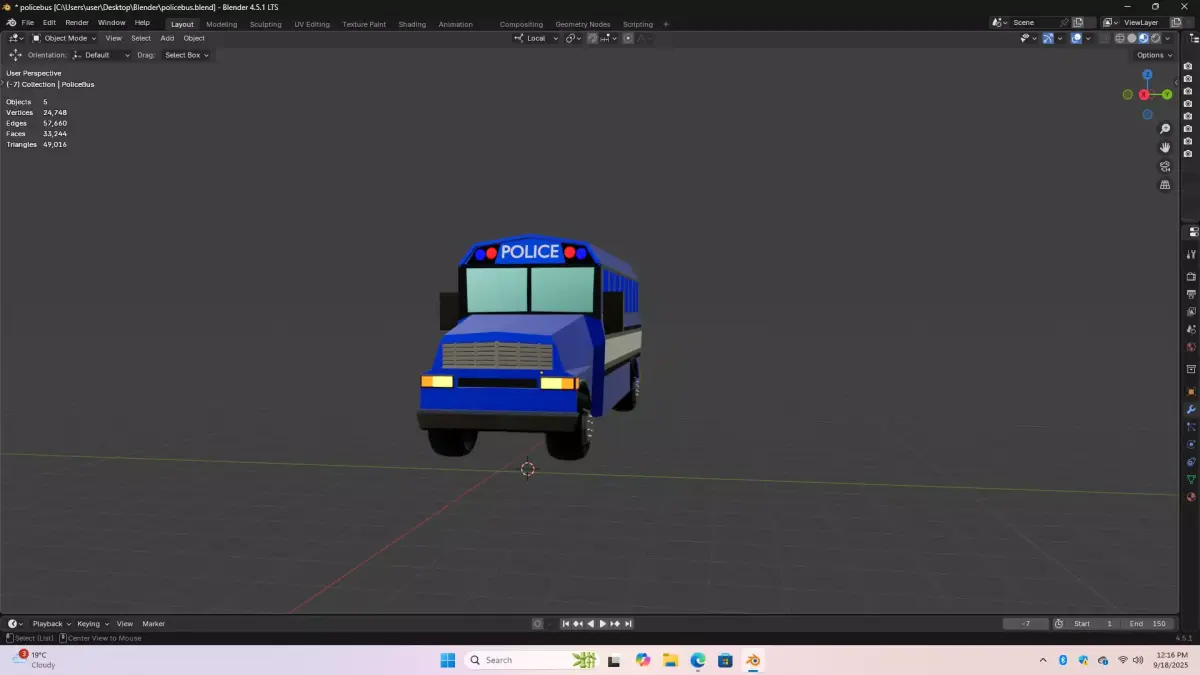1200x675 pixels.
Task: Open the Object Data green triangle tab
Action: pos(1191,479)
